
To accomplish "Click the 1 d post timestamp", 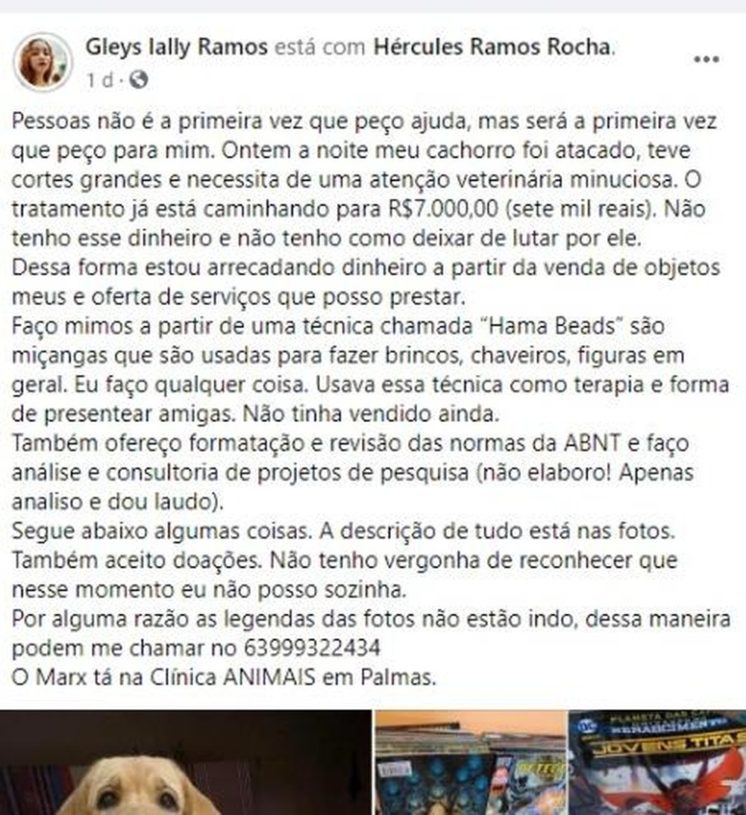I will 100,80.
